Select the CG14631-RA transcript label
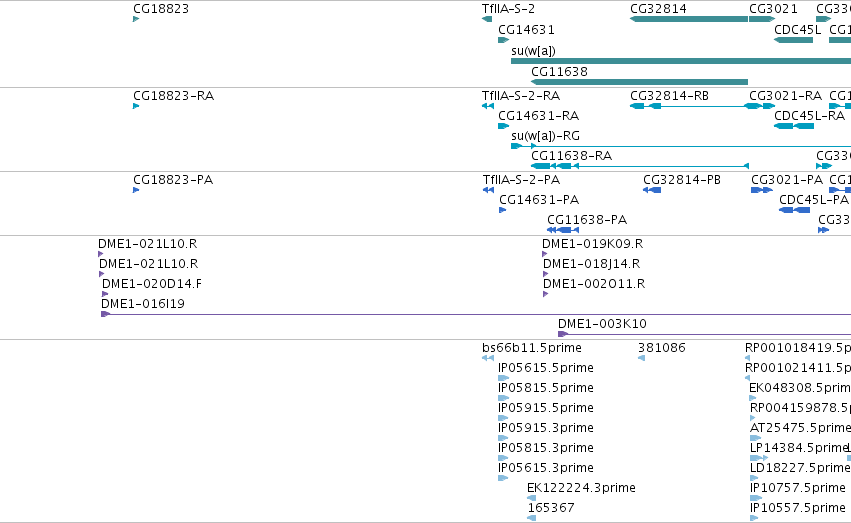The height and width of the screenshot is (523, 851). pyautogui.click(x=538, y=116)
